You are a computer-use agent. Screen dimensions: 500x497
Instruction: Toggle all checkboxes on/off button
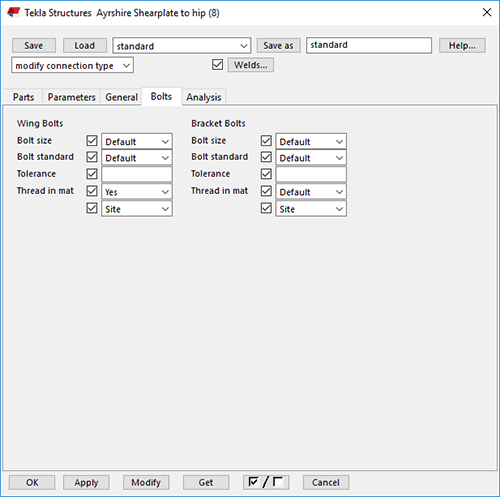tap(266, 482)
